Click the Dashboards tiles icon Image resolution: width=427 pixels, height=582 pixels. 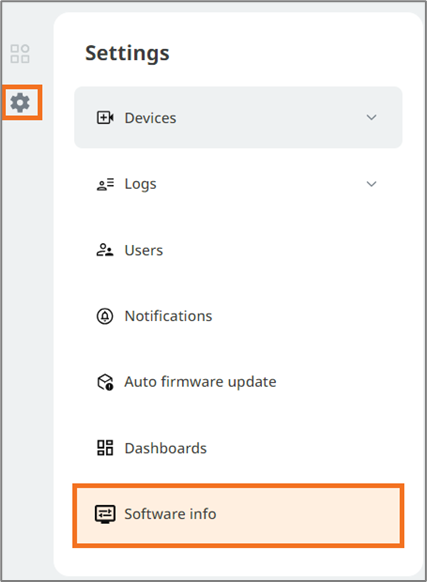[105, 448]
